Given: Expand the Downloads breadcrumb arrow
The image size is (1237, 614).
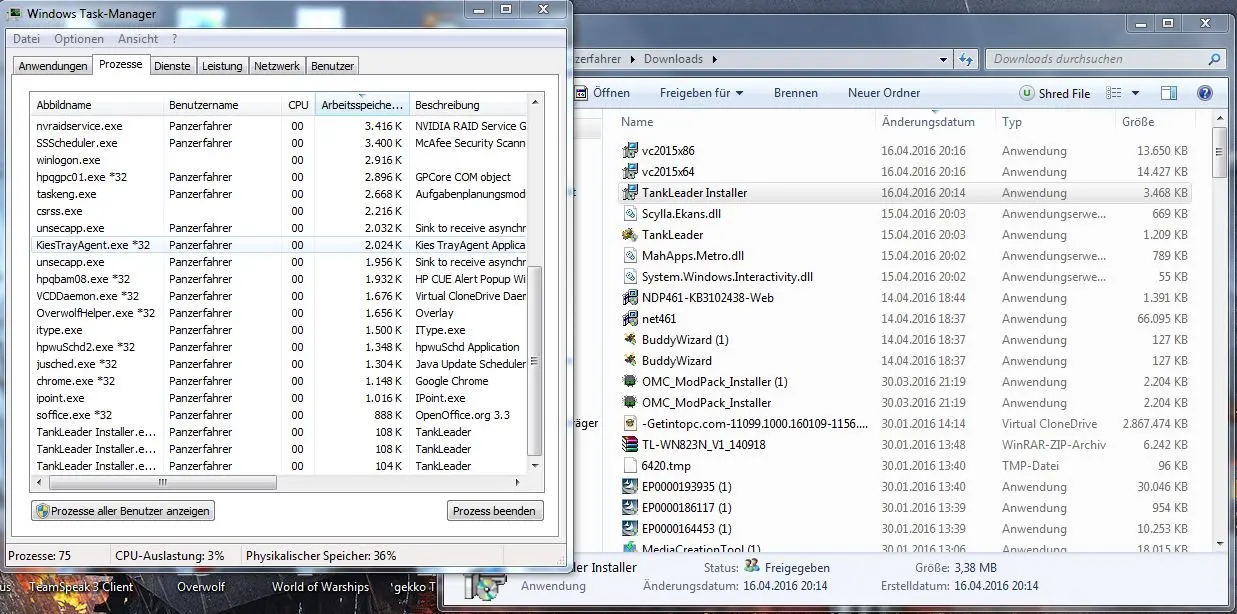Looking at the screenshot, I should click(x=715, y=59).
